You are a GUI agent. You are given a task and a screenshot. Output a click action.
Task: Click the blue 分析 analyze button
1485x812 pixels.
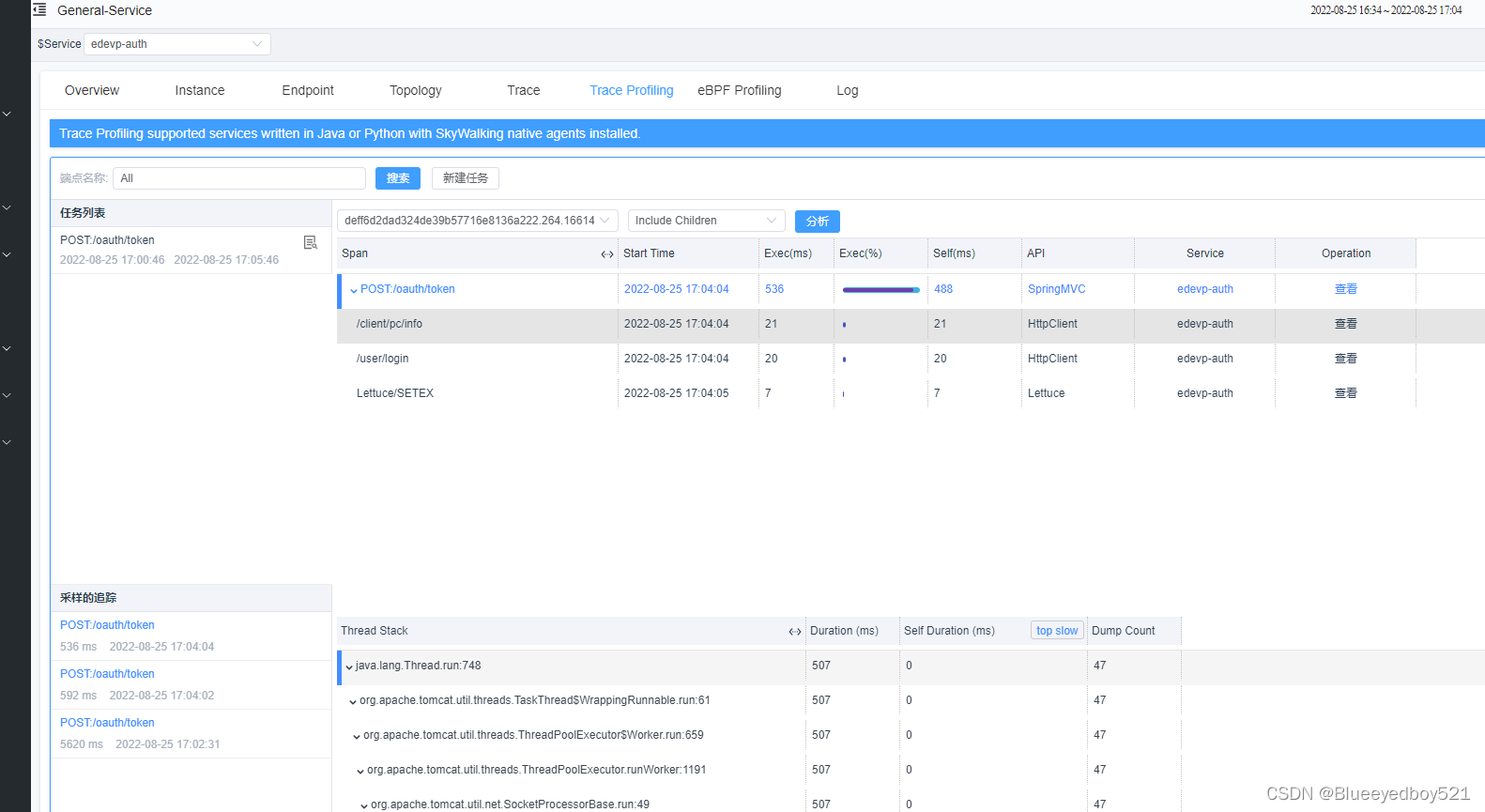click(818, 222)
